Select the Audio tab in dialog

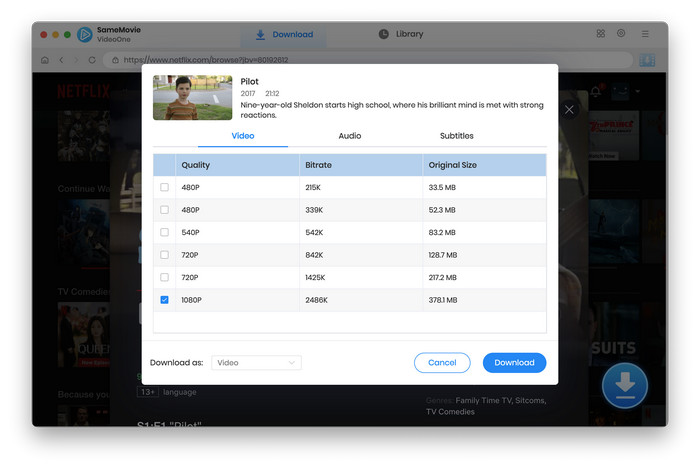350,136
